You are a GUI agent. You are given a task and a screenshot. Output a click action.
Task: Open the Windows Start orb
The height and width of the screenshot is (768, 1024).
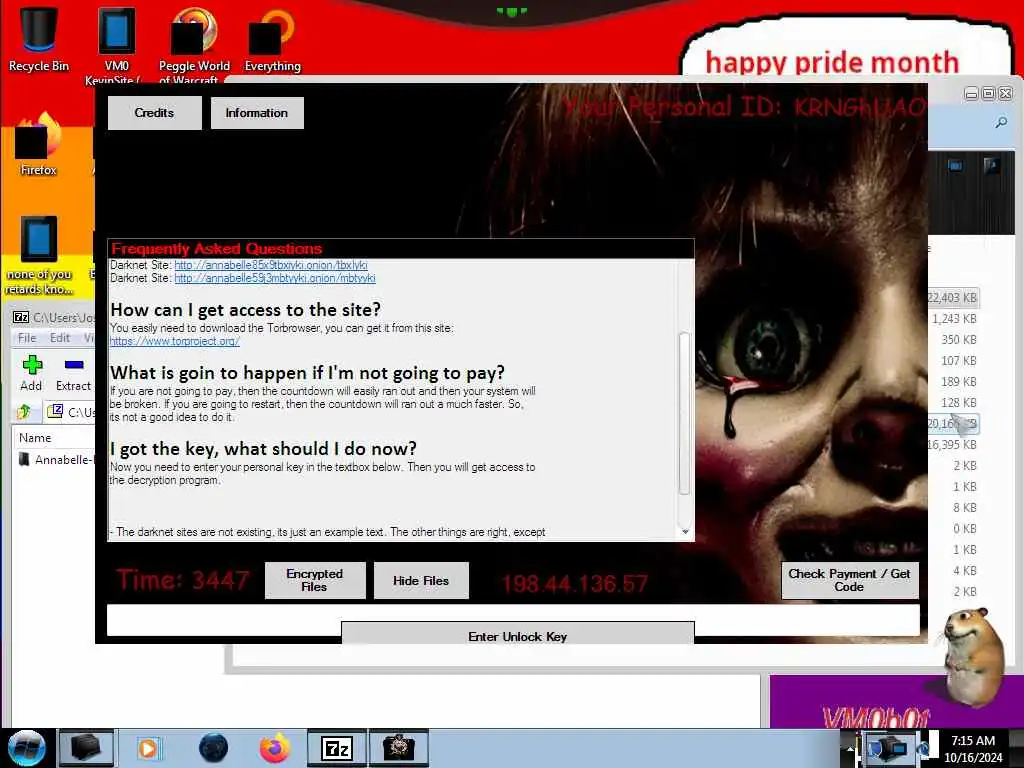click(x=26, y=748)
